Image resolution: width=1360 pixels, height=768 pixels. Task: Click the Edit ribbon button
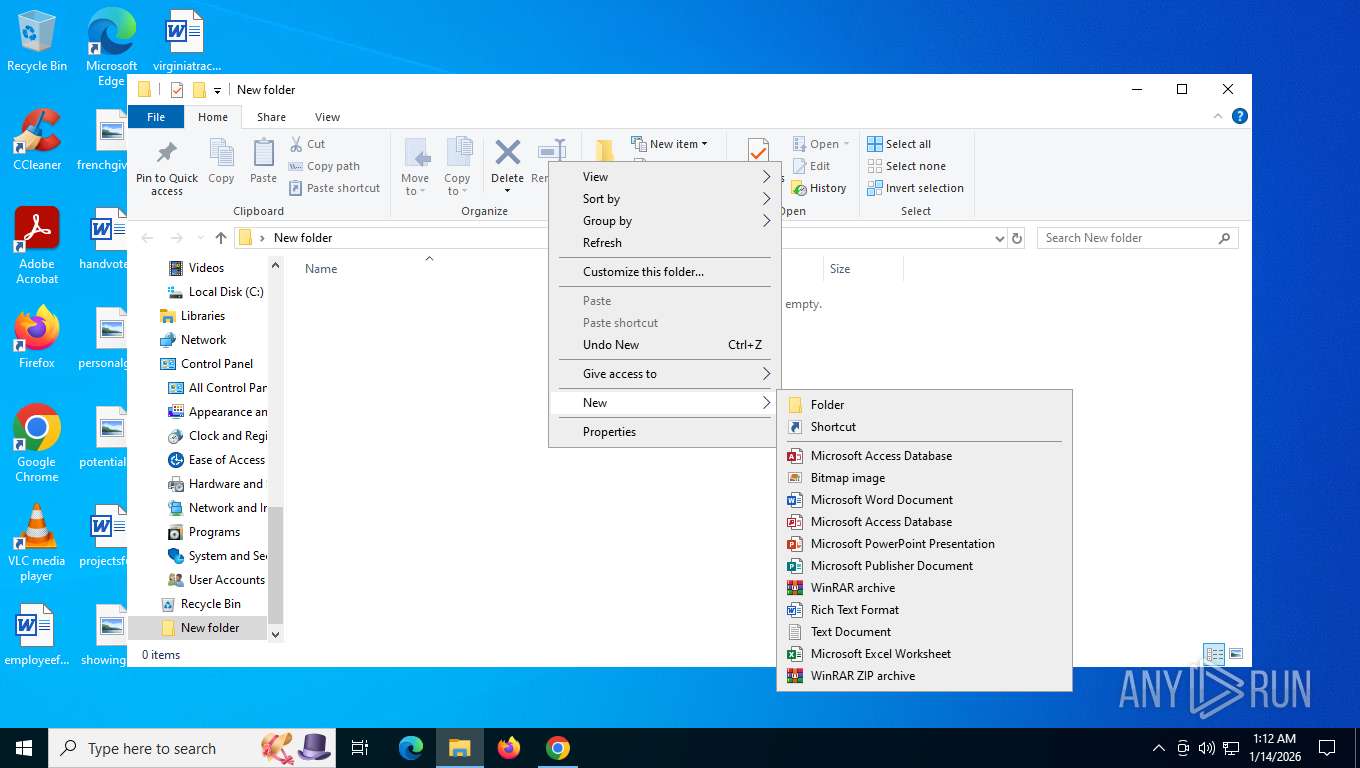click(x=811, y=166)
